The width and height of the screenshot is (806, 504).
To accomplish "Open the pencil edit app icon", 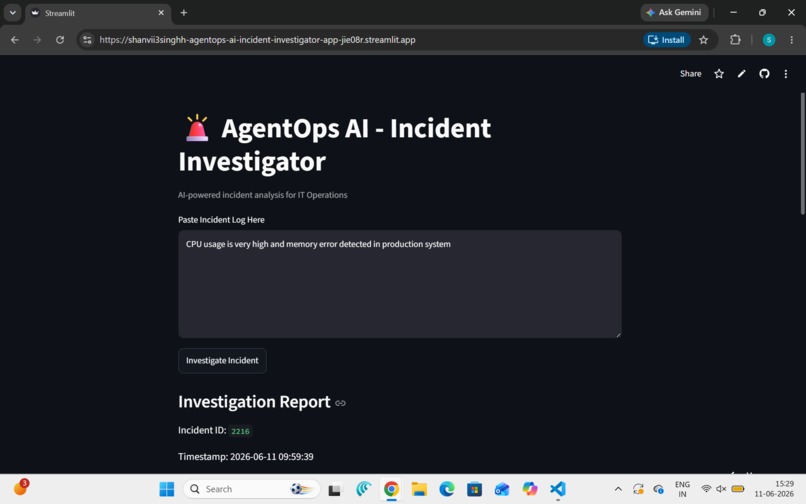I will point(741,74).
